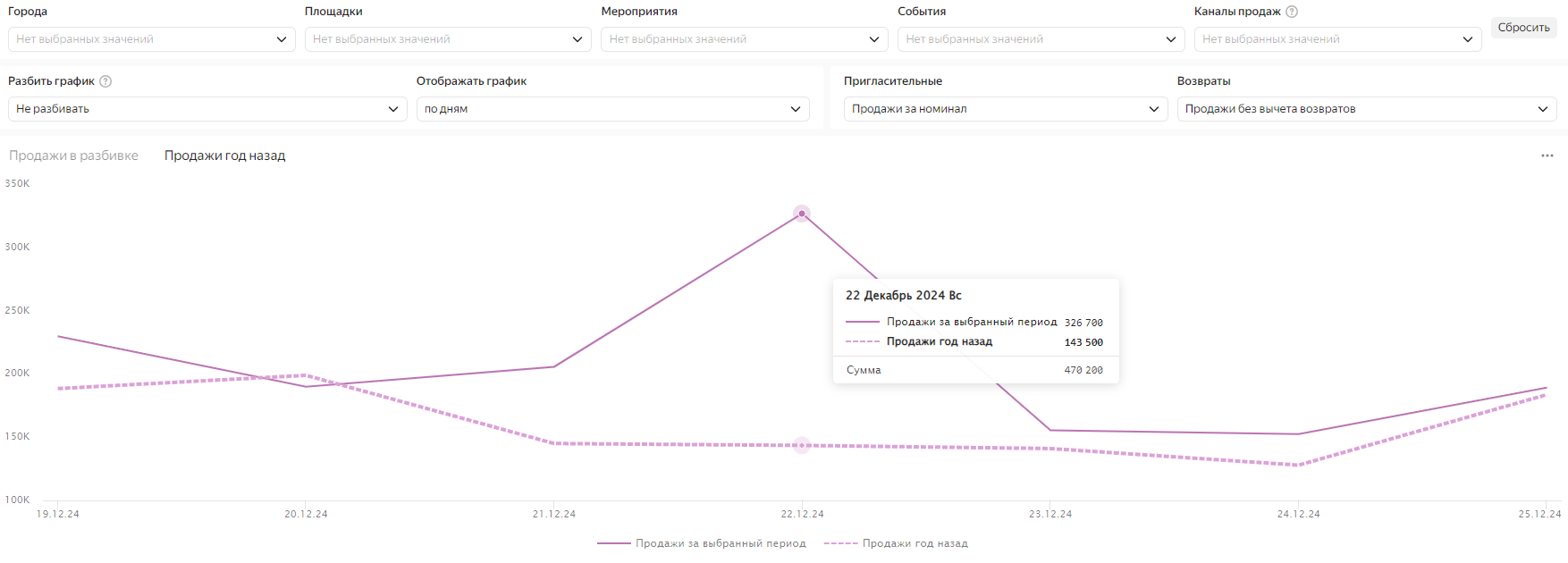Click the help icon beside Разбить график
1568x563 pixels.
coord(105,81)
